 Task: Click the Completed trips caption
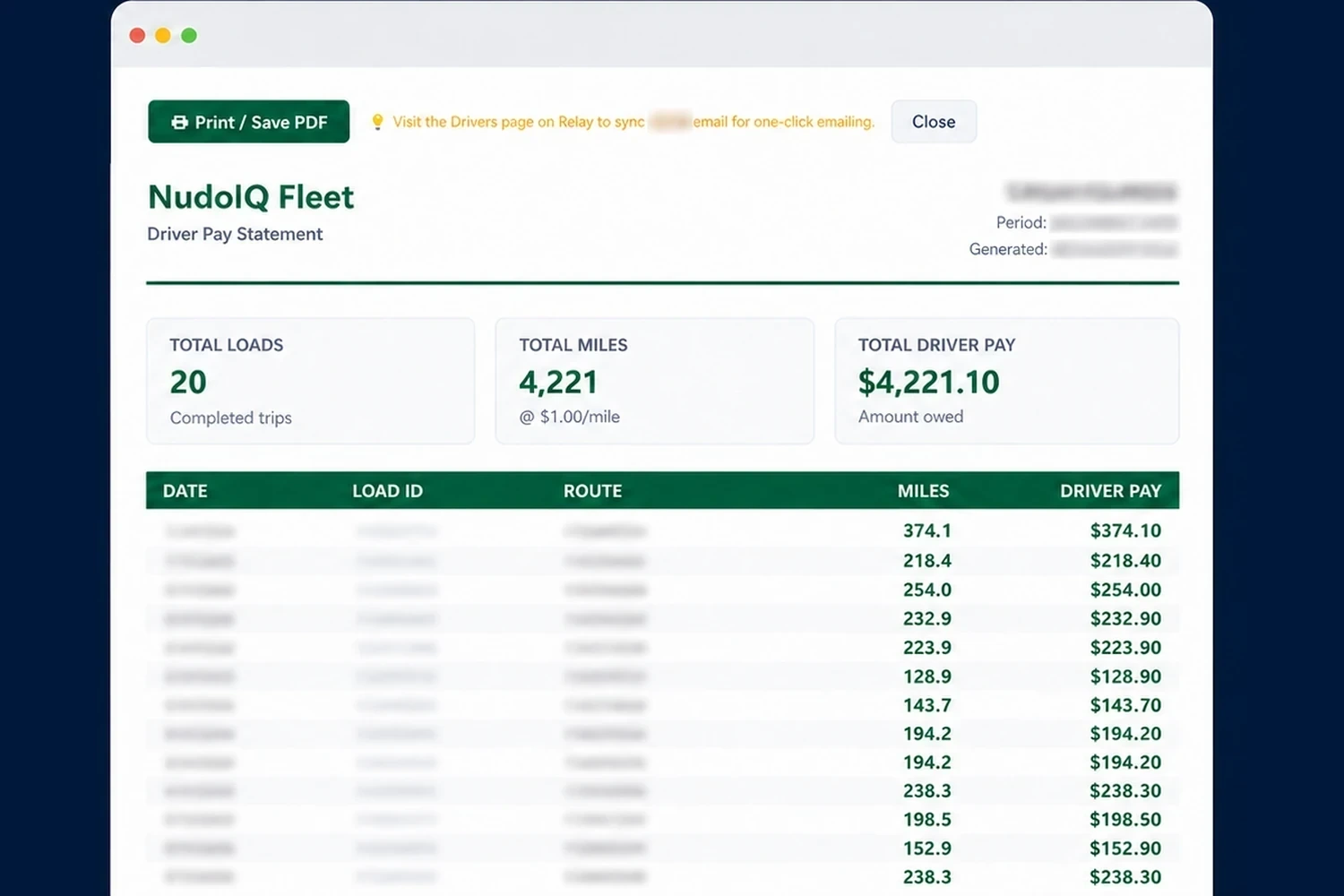[x=231, y=418]
